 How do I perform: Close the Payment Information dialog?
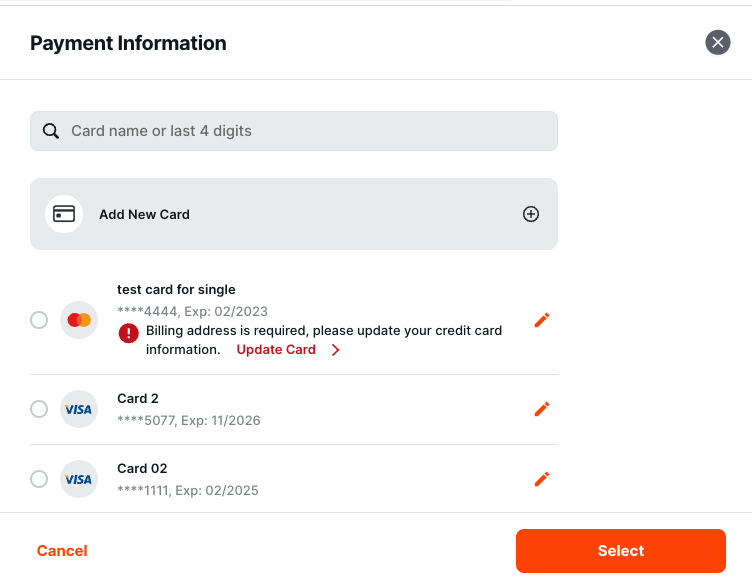pos(717,43)
